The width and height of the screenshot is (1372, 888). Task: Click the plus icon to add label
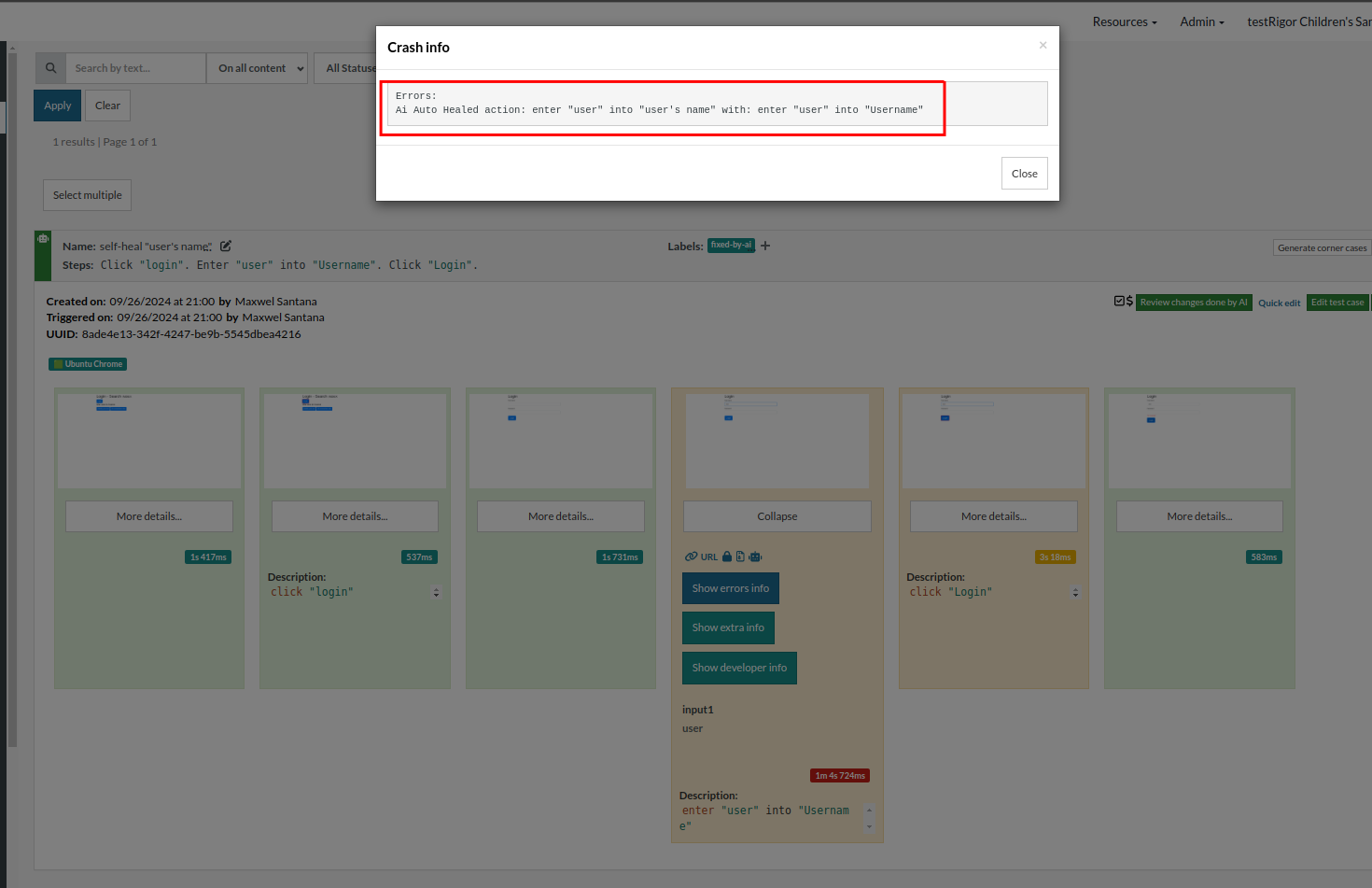(x=765, y=246)
